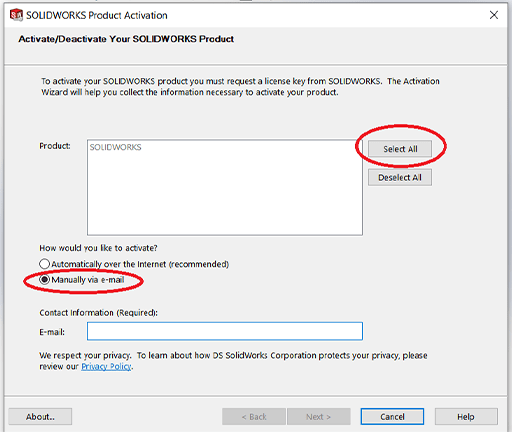Viewport: 512px width, 436px height.
Task: Choose the Manually via e-mail option
Action: [x=44, y=279]
